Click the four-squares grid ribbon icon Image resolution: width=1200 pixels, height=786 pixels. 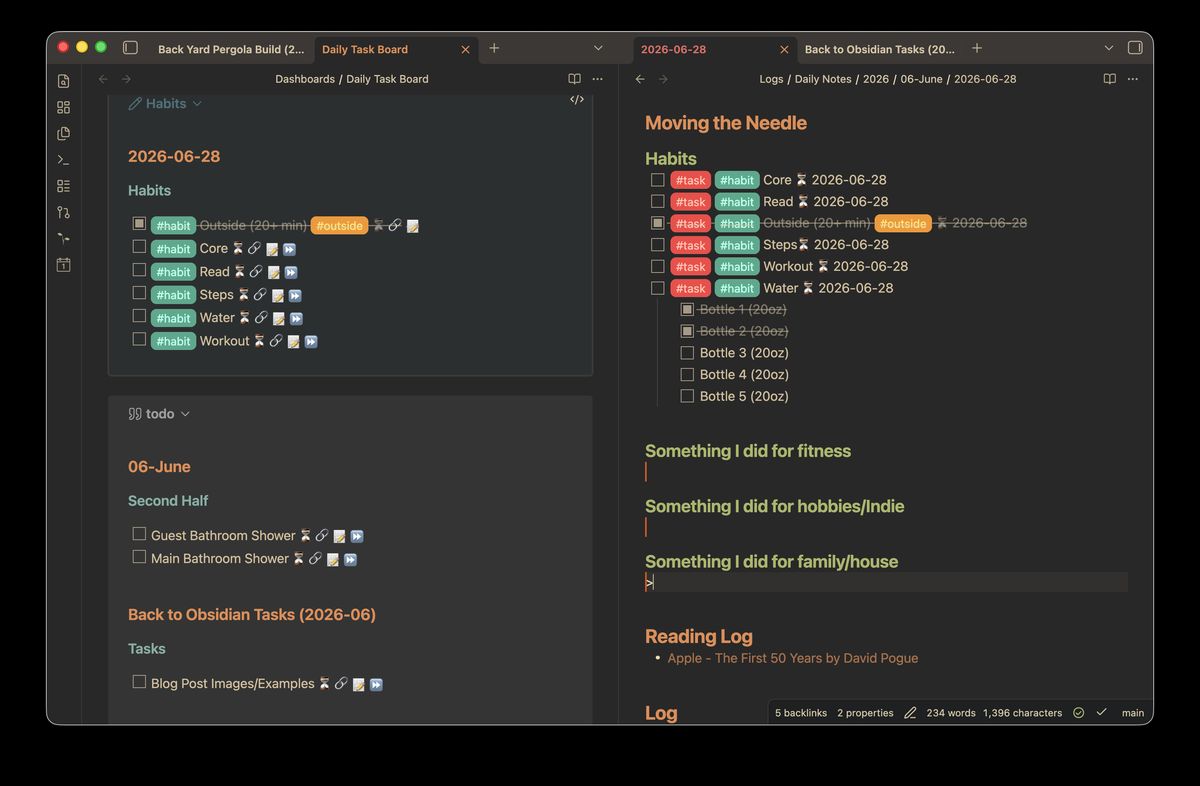tap(63, 107)
